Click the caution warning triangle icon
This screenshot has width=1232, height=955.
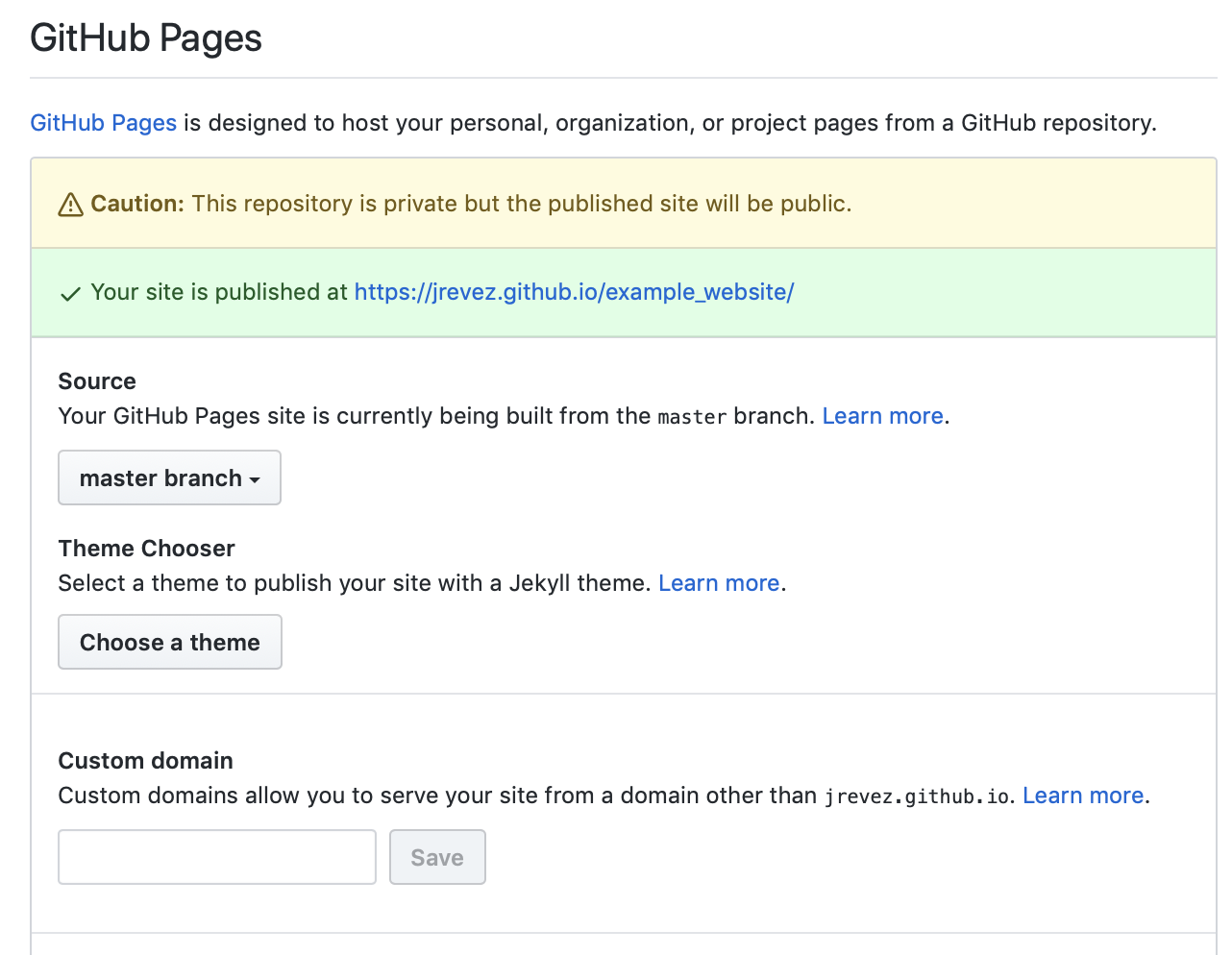click(71, 205)
